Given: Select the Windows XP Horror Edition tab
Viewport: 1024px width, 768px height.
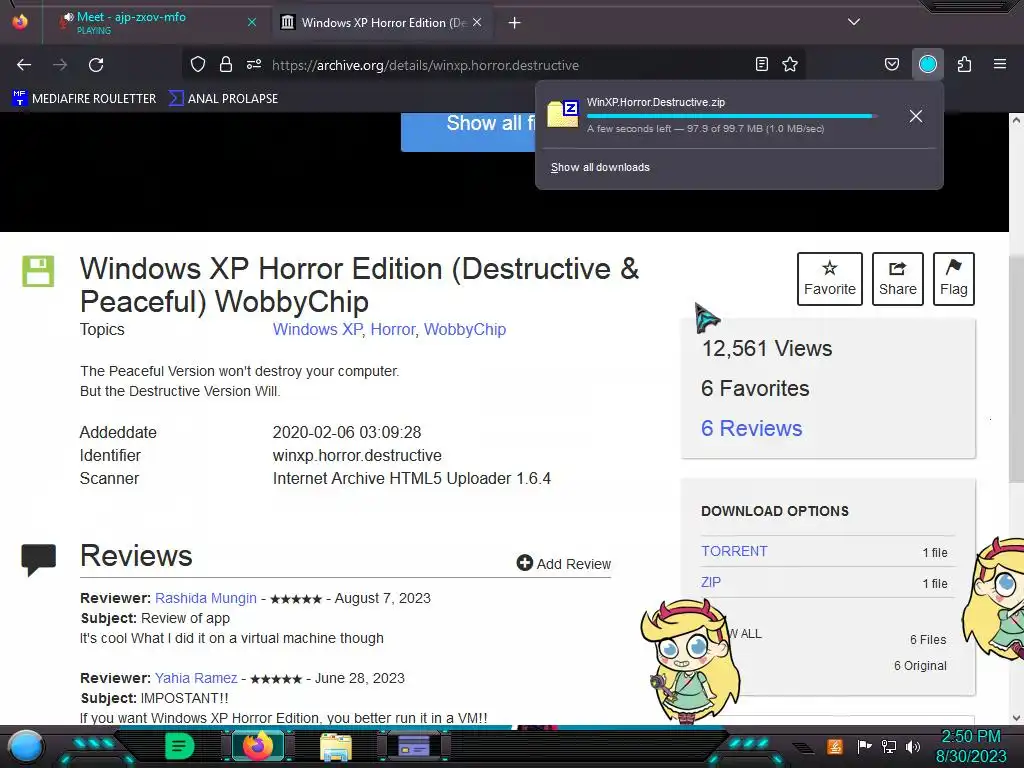Looking at the screenshot, I should (x=382, y=23).
